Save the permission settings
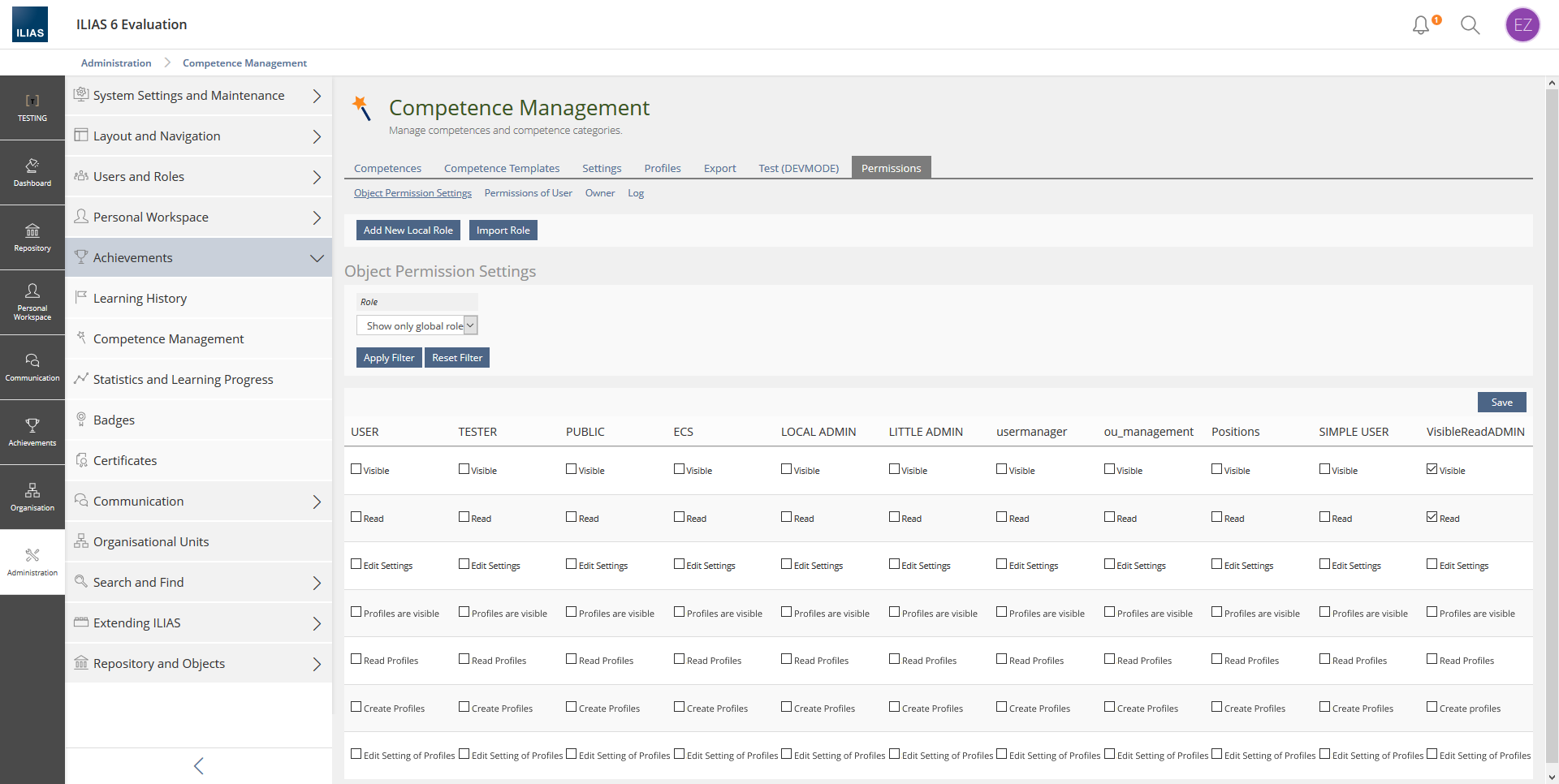Screen dimensions: 1559x784 1501,403
